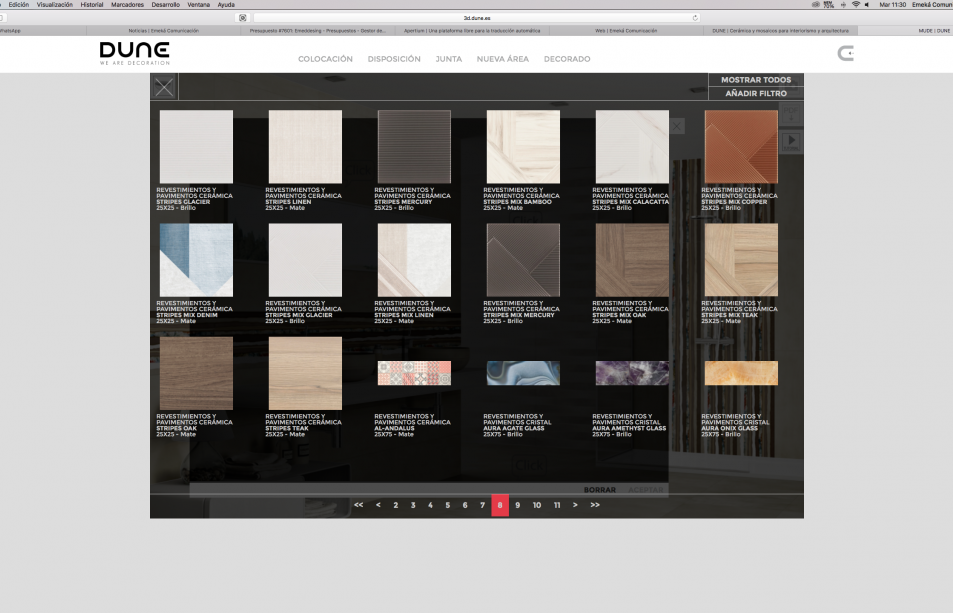Open the Decorado menu item
The image size is (953, 613).
567,59
